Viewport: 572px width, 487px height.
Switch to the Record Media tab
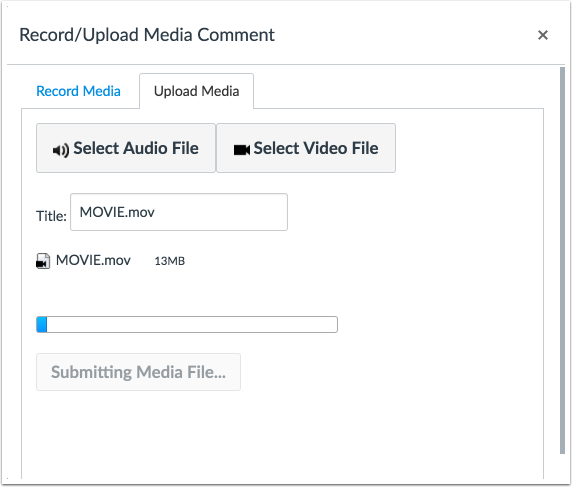pos(78,91)
